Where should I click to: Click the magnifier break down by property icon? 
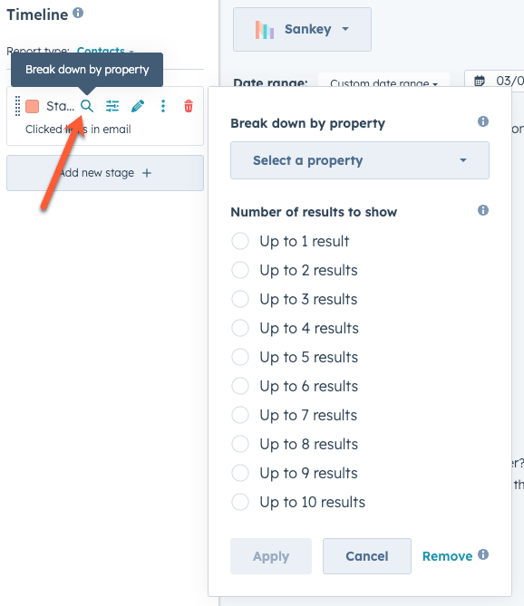click(87, 106)
